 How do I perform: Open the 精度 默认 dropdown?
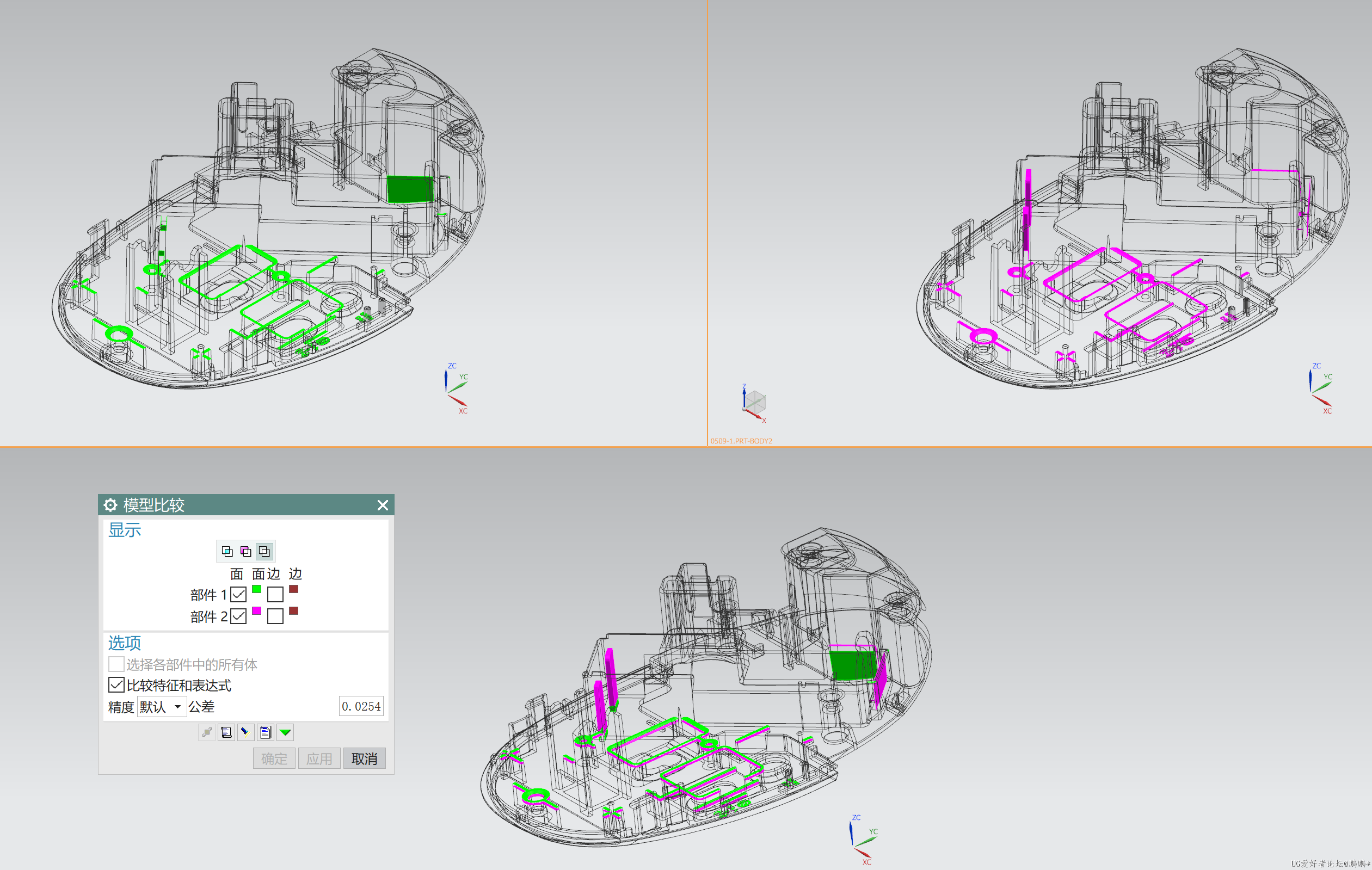[162, 706]
